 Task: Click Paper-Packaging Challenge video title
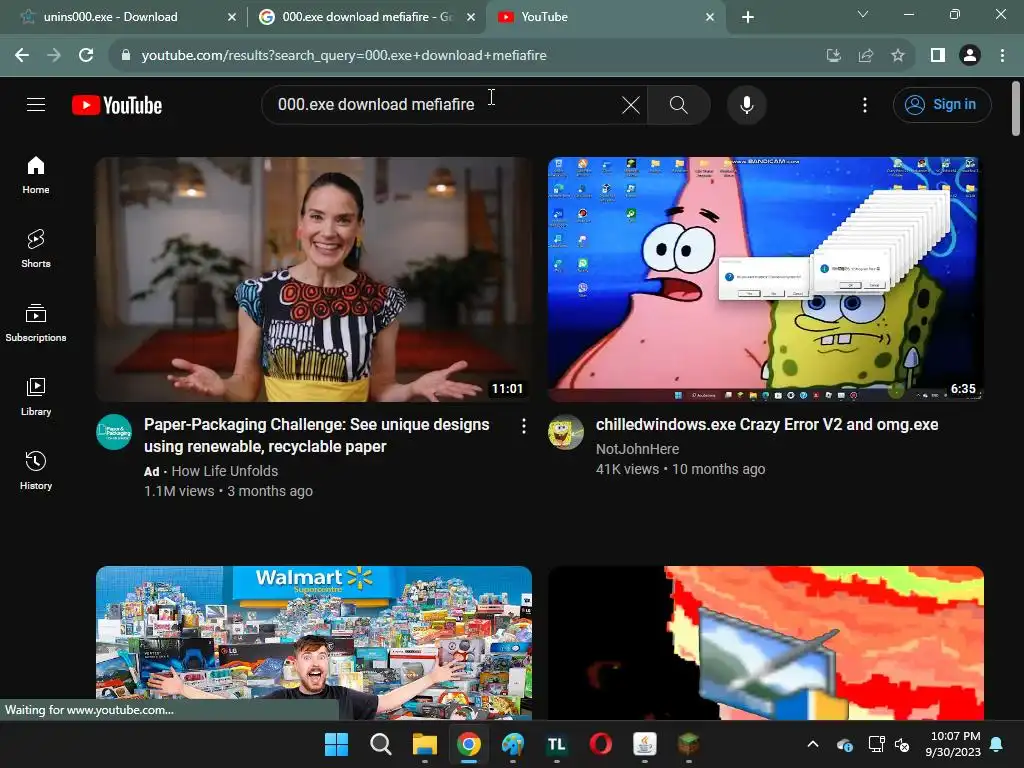pos(317,436)
